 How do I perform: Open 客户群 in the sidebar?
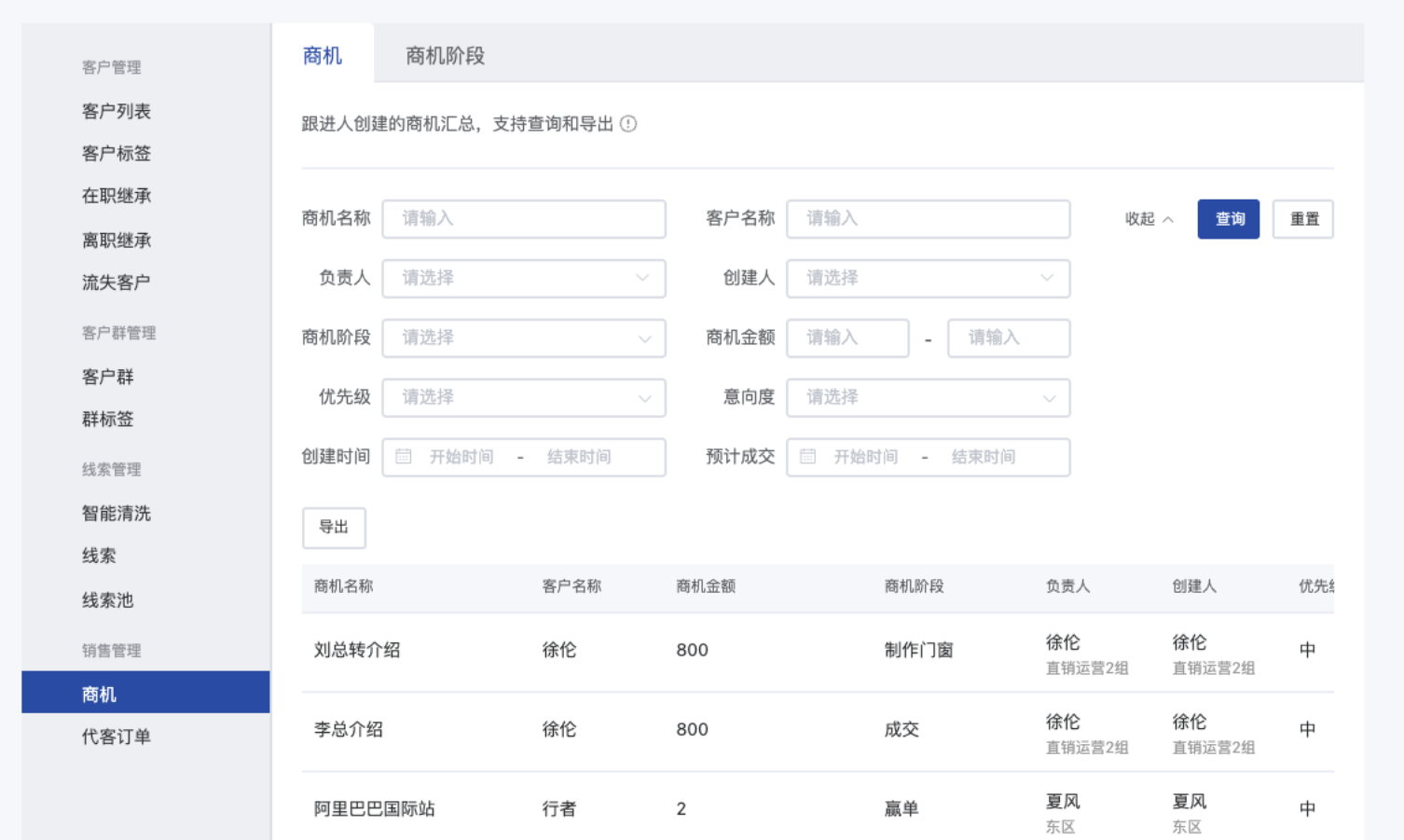pos(108,377)
